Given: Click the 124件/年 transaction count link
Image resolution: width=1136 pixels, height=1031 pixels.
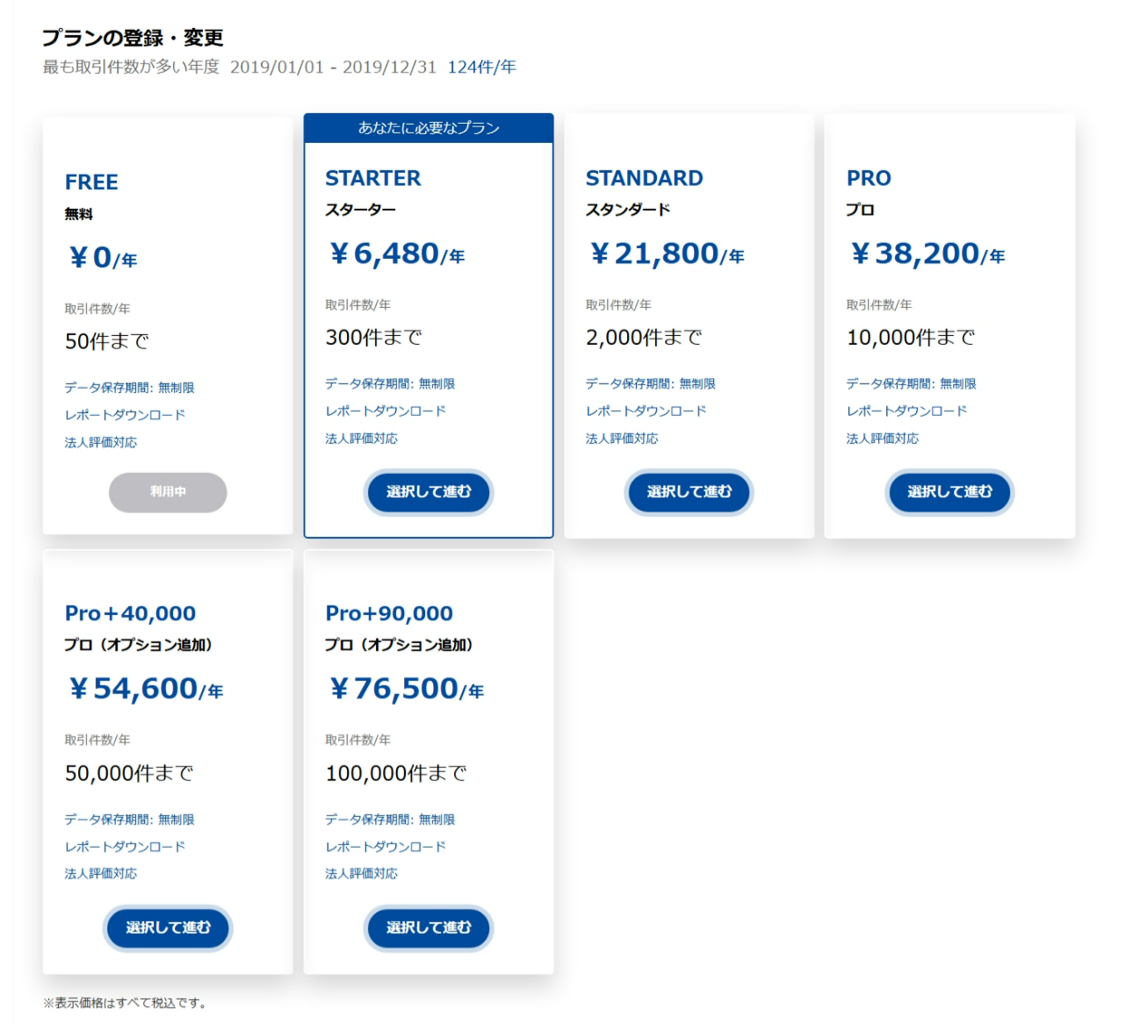Looking at the screenshot, I should [x=482, y=67].
